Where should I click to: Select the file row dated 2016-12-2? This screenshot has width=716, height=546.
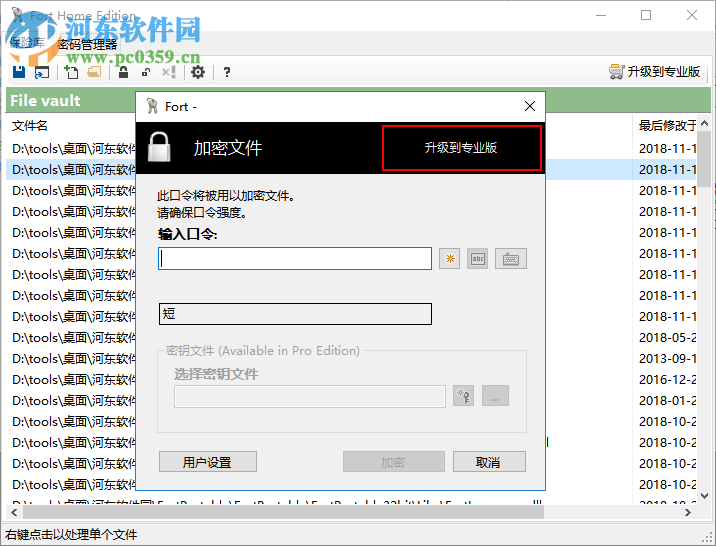[352, 380]
